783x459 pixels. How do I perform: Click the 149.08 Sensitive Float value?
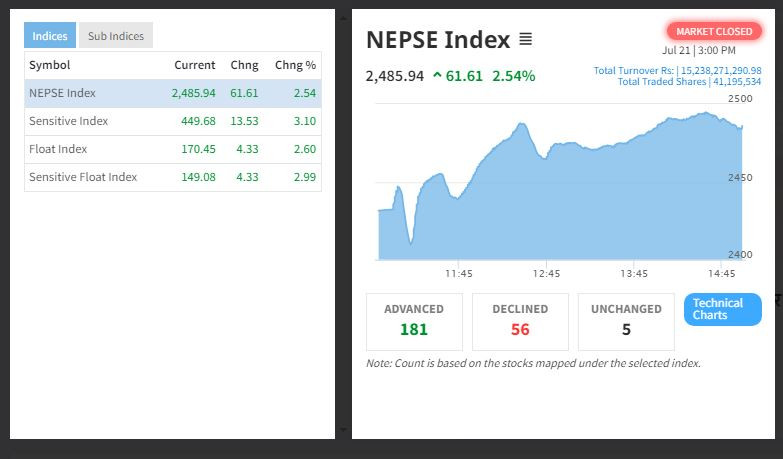198,177
